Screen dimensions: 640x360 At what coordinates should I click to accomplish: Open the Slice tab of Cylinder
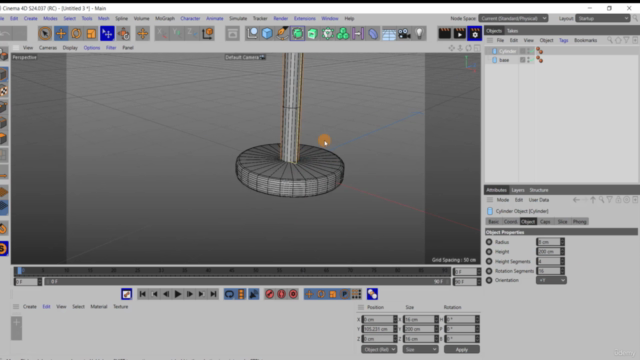[x=562, y=222]
